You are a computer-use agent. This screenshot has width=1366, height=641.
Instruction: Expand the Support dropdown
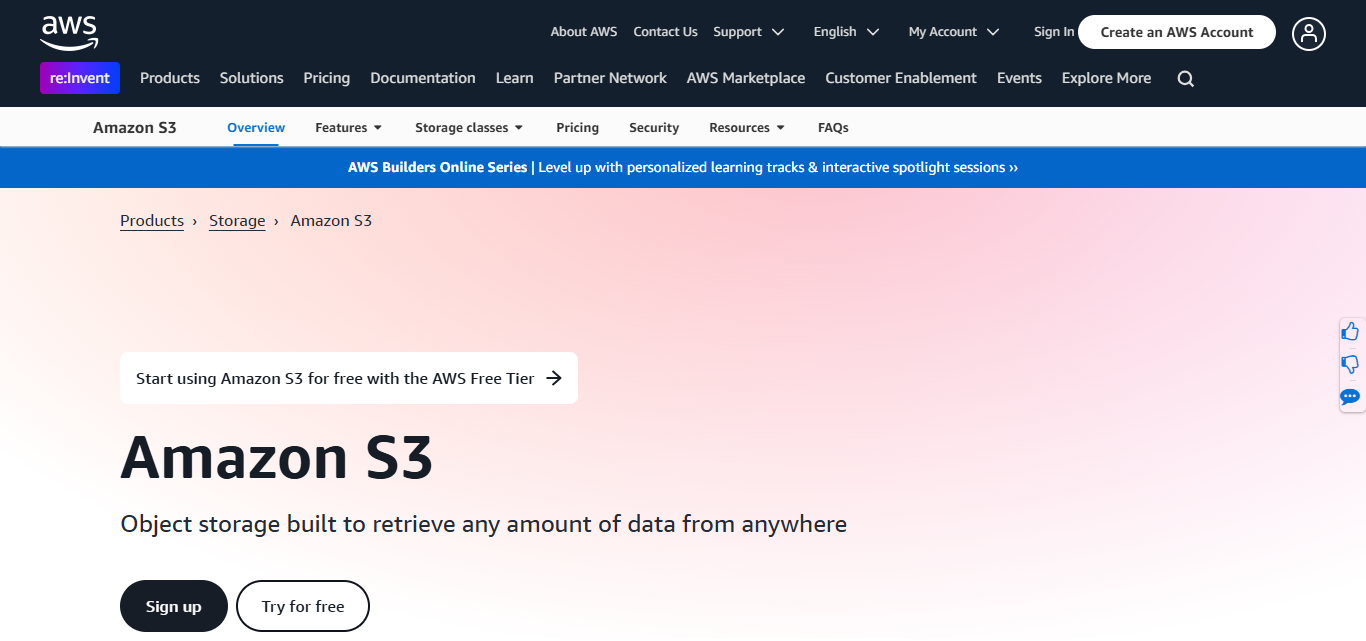coord(749,32)
